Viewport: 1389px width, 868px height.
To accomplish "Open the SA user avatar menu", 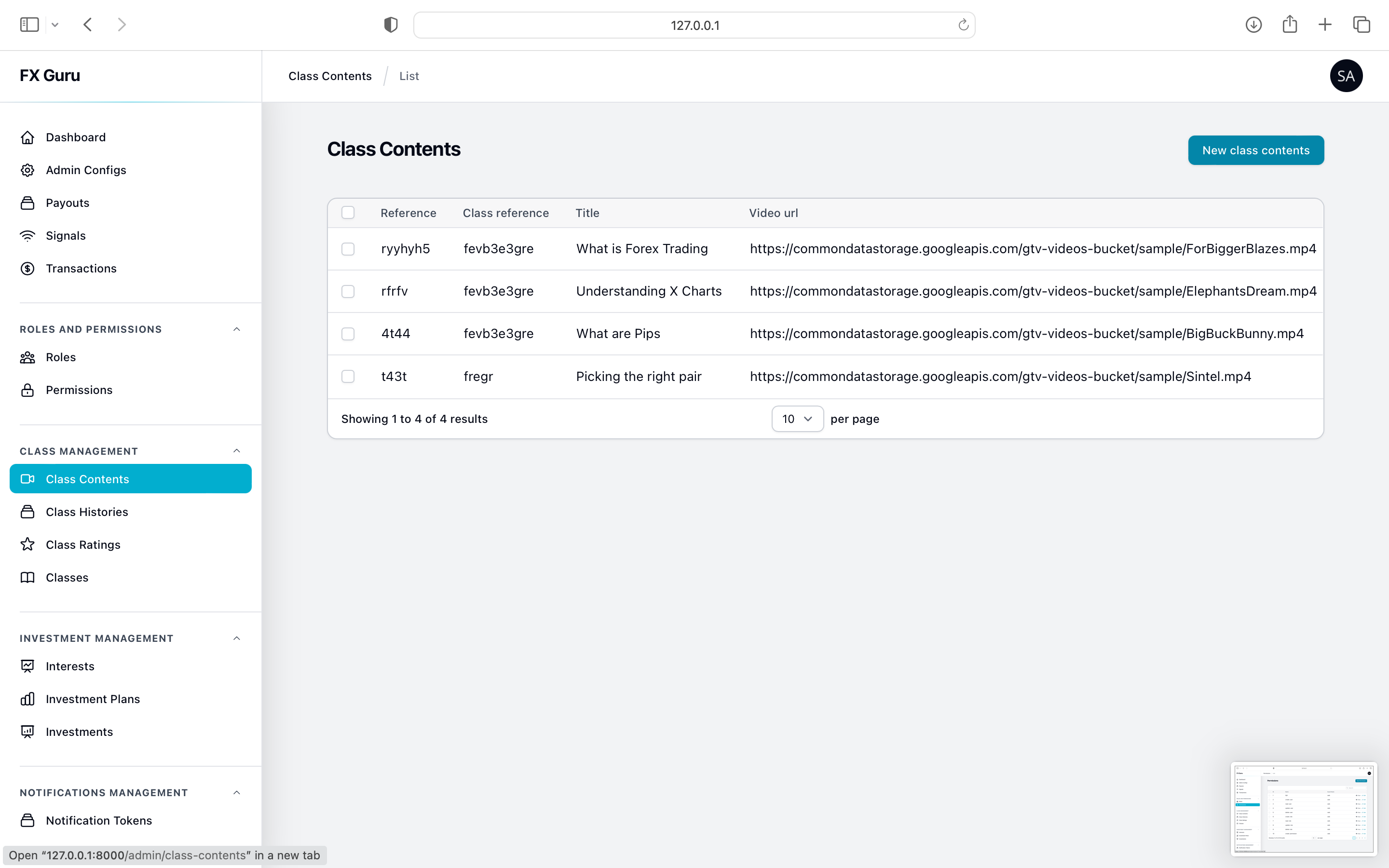I will pos(1346,76).
